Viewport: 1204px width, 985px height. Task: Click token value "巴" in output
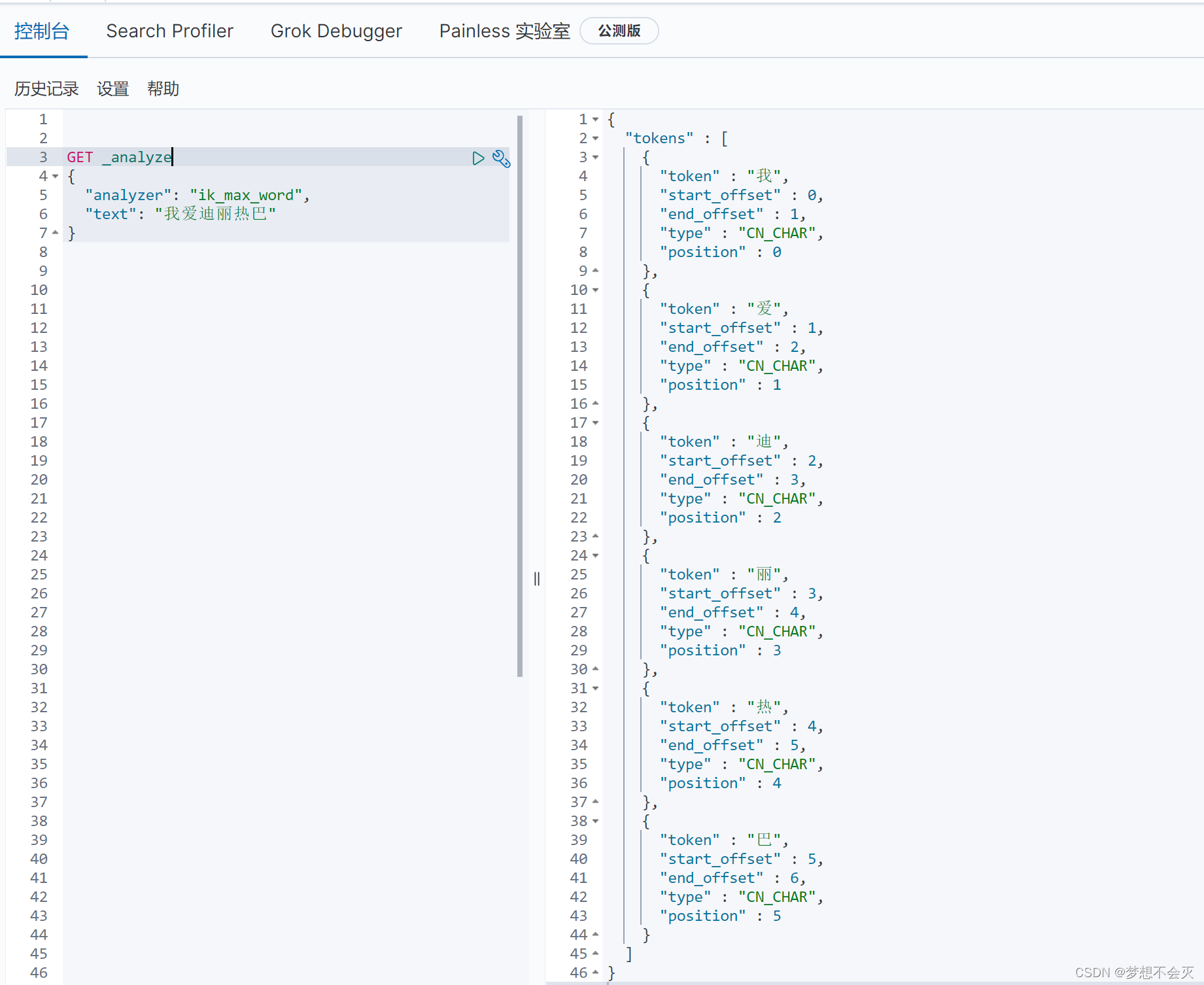(764, 840)
